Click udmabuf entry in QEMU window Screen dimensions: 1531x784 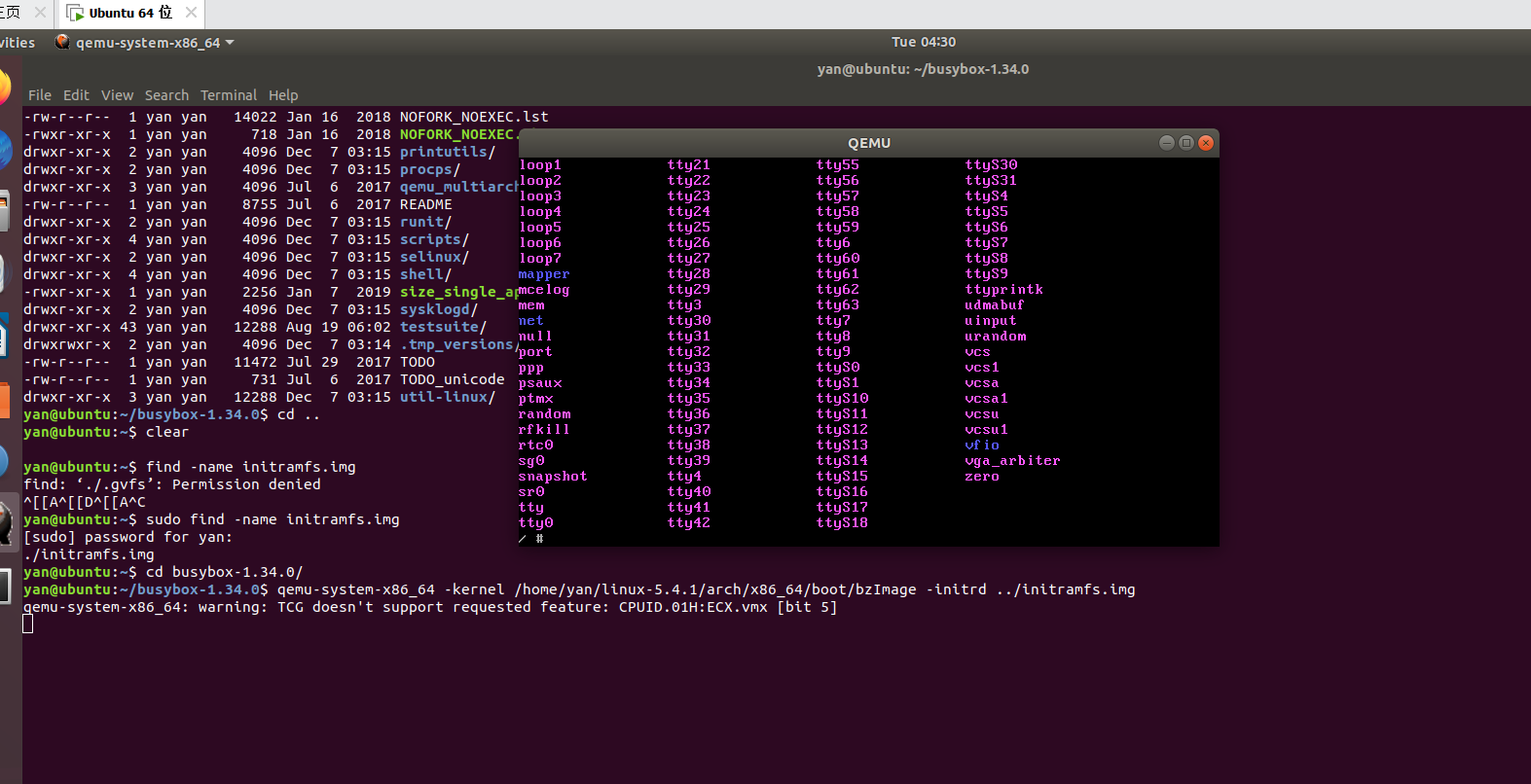point(995,304)
